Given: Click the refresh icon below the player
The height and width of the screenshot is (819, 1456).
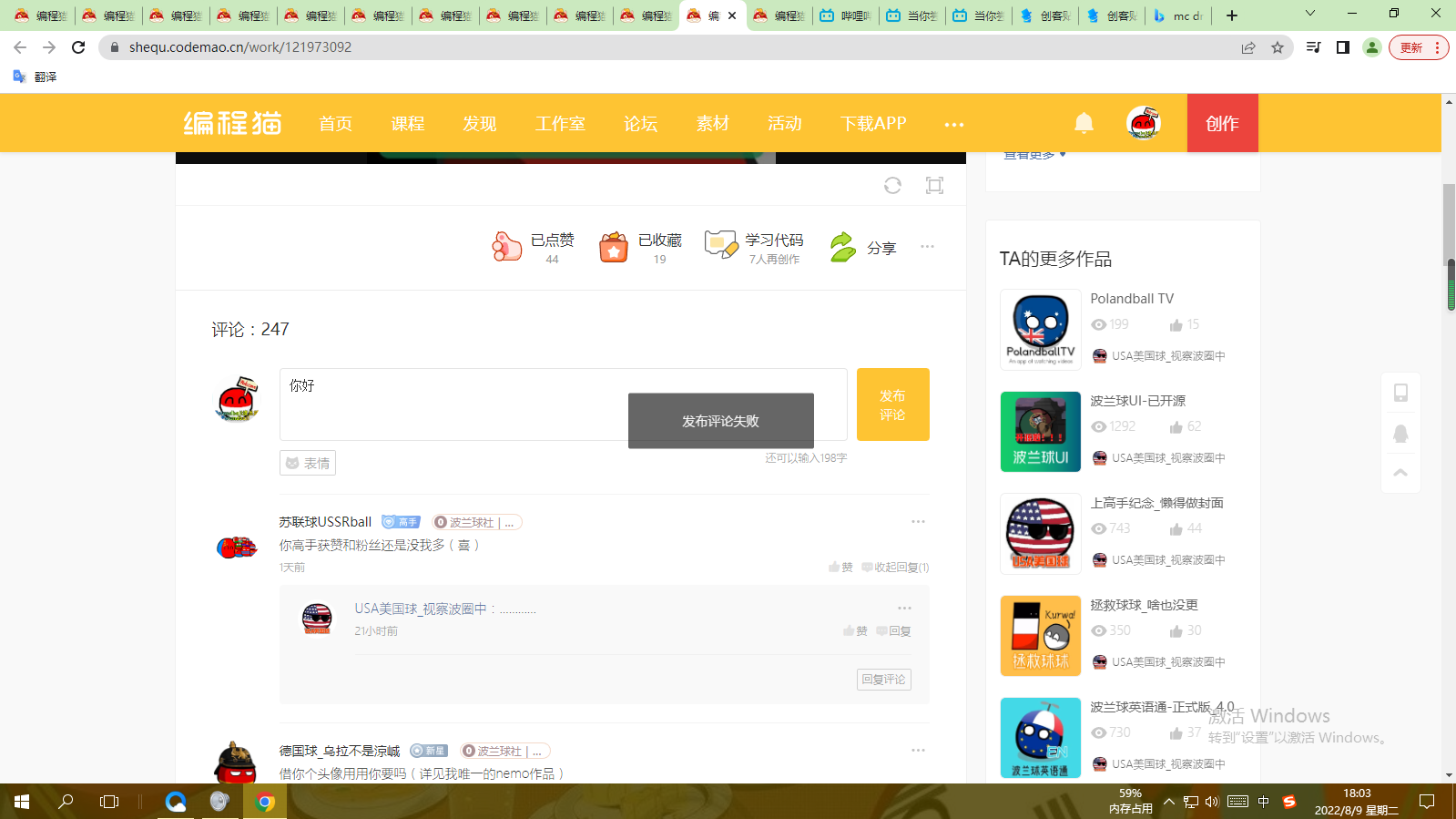Looking at the screenshot, I should [x=892, y=185].
